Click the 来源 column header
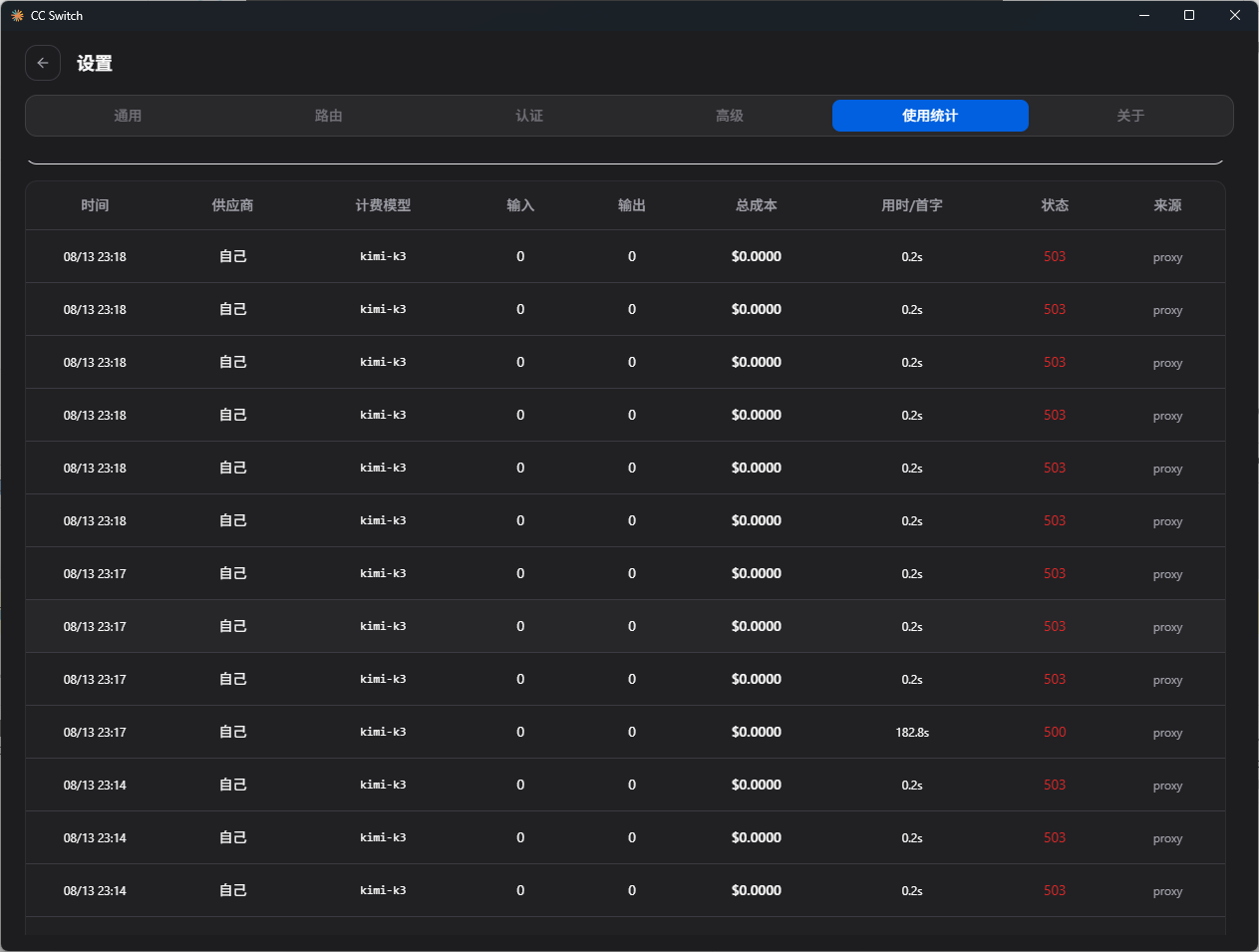 point(1167,205)
